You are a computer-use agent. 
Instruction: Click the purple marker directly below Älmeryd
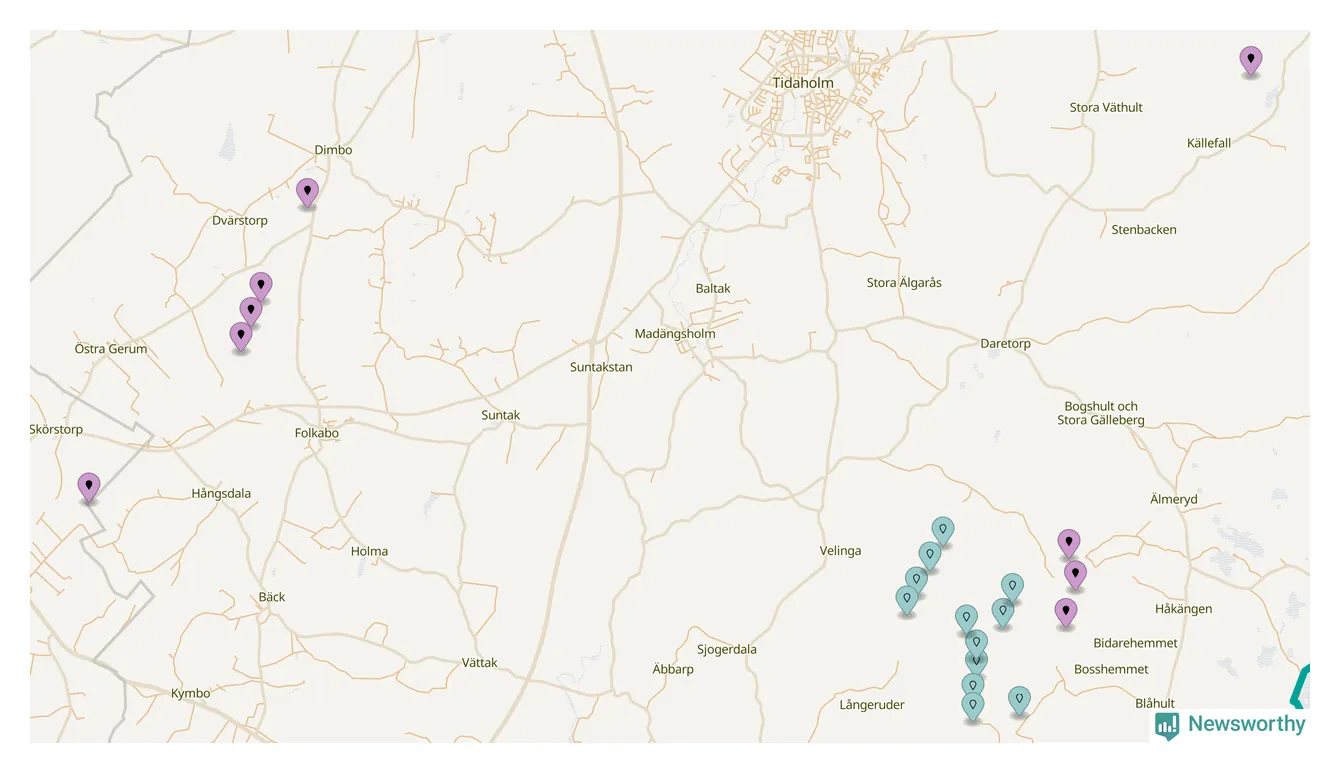(x=1069, y=544)
